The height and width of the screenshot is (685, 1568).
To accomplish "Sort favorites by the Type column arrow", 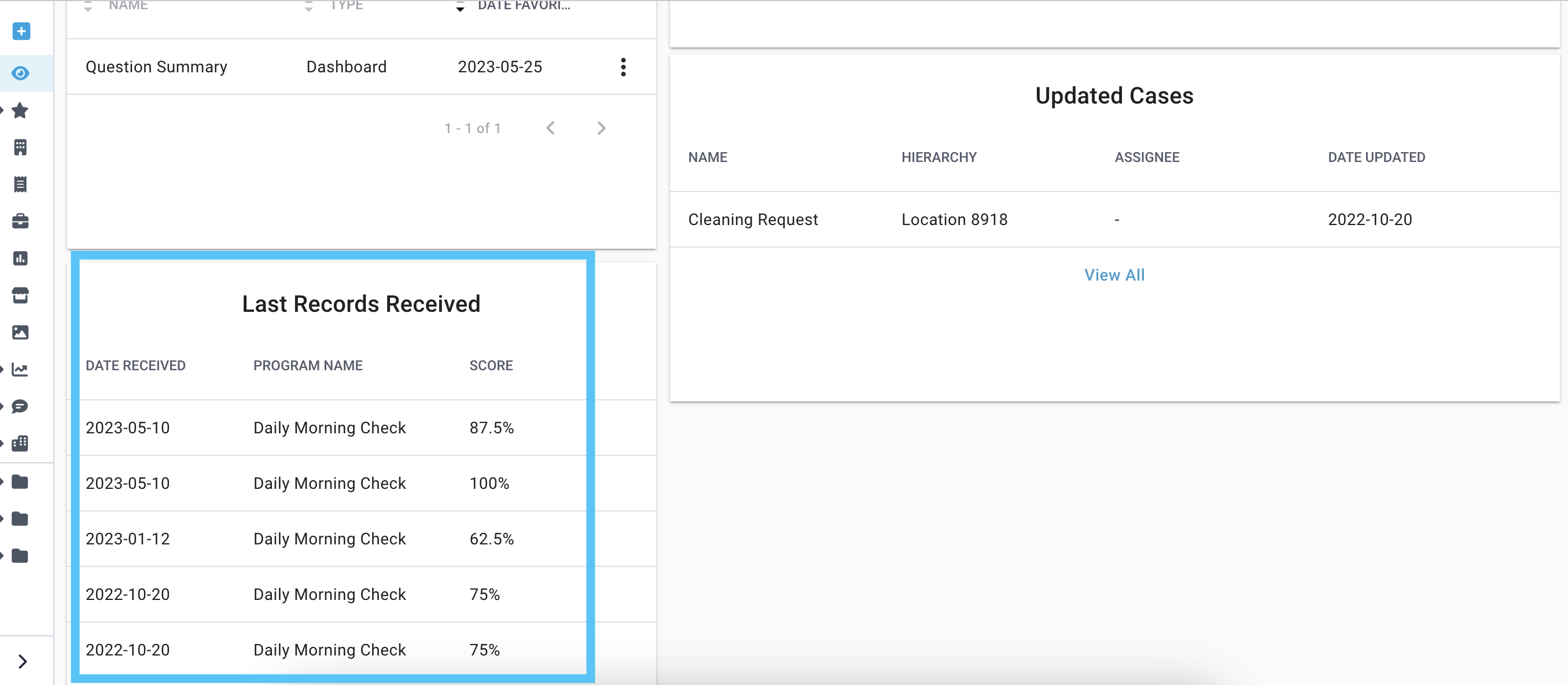I will tap(308, 7).
